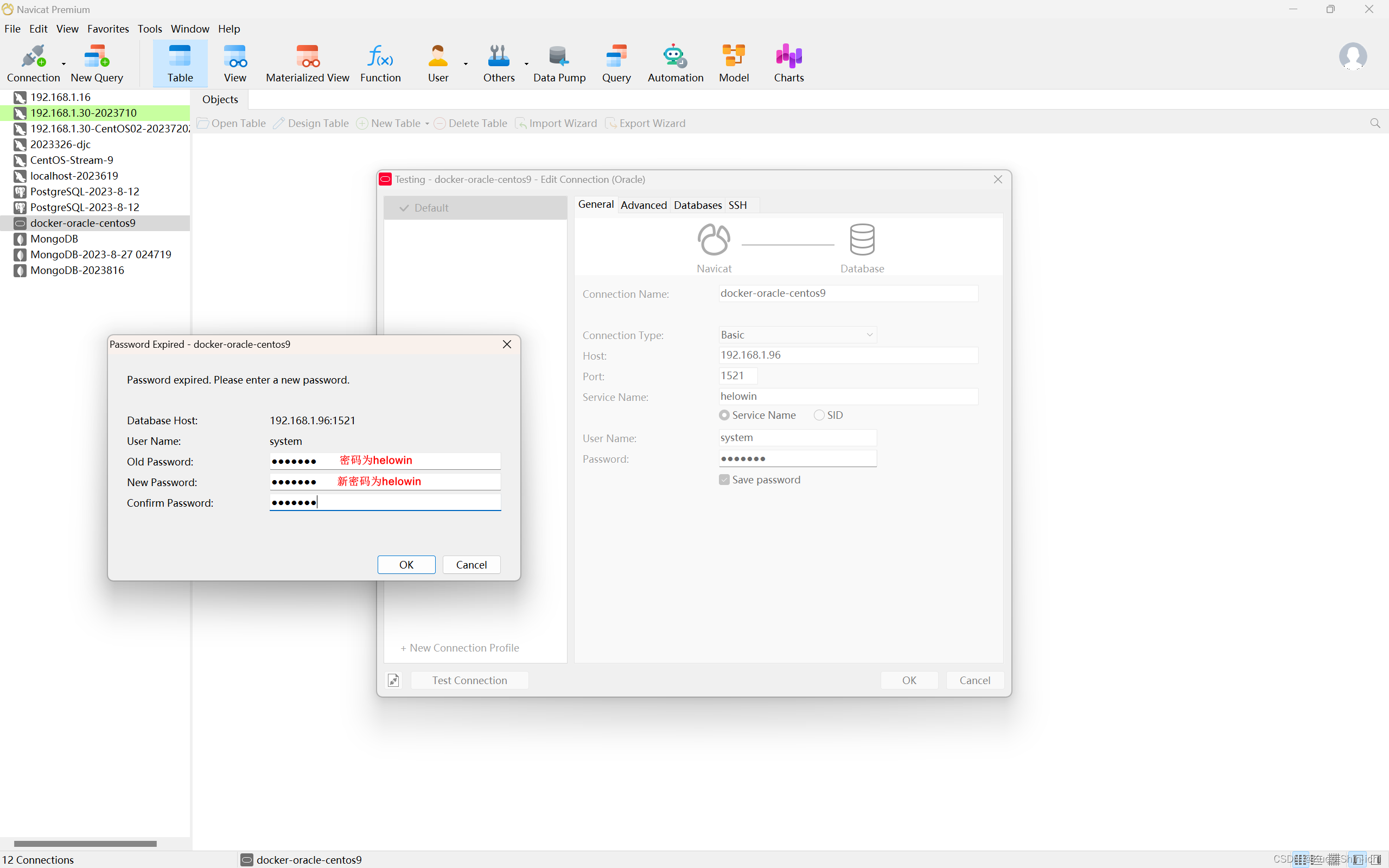The height and width of the screenshot is (868, 1389).
Task: Launch the Import Wizard
Action: pyautogui.click(x=556, y=124)
